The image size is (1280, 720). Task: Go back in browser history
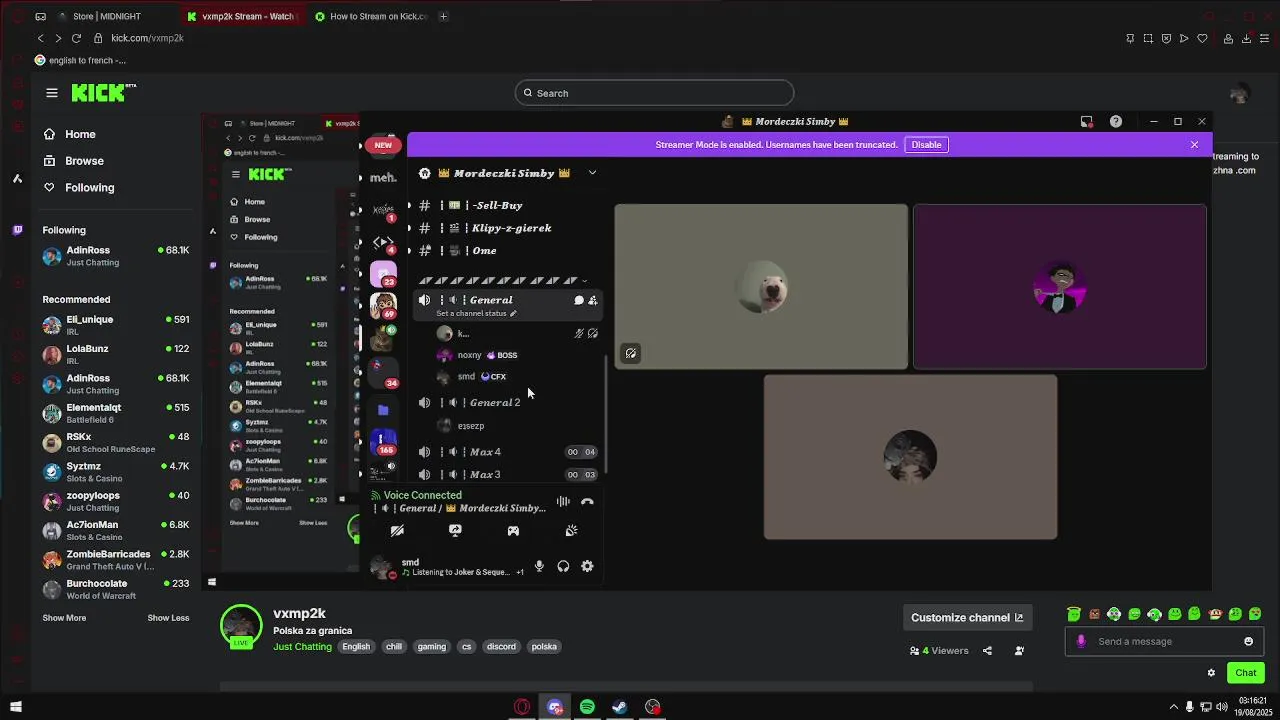pos(40,38)
